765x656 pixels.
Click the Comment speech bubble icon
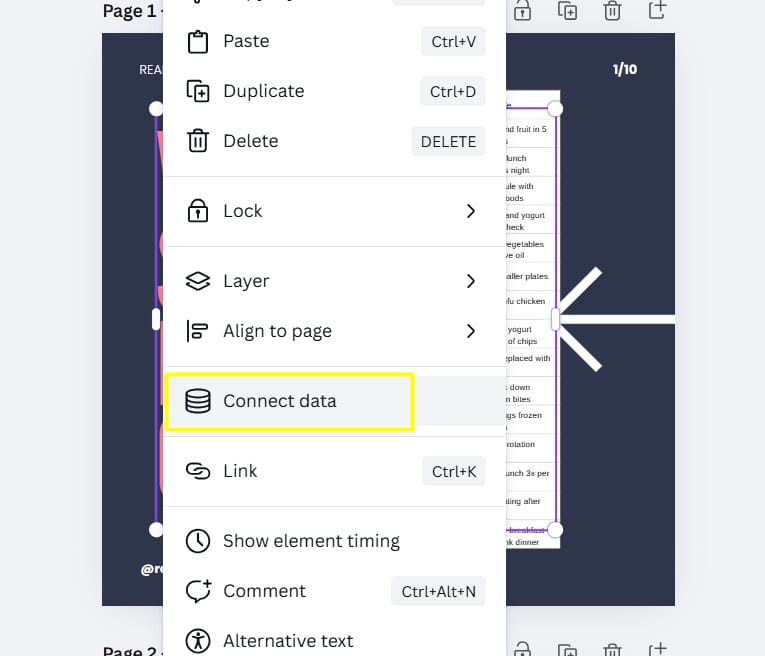pos(198,591)
